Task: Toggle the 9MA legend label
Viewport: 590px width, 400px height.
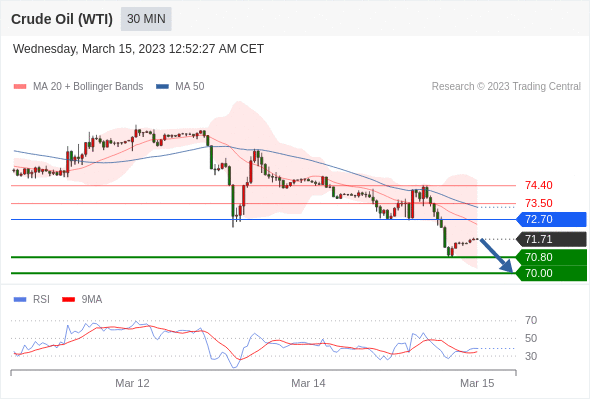Action: pos(92,300)
